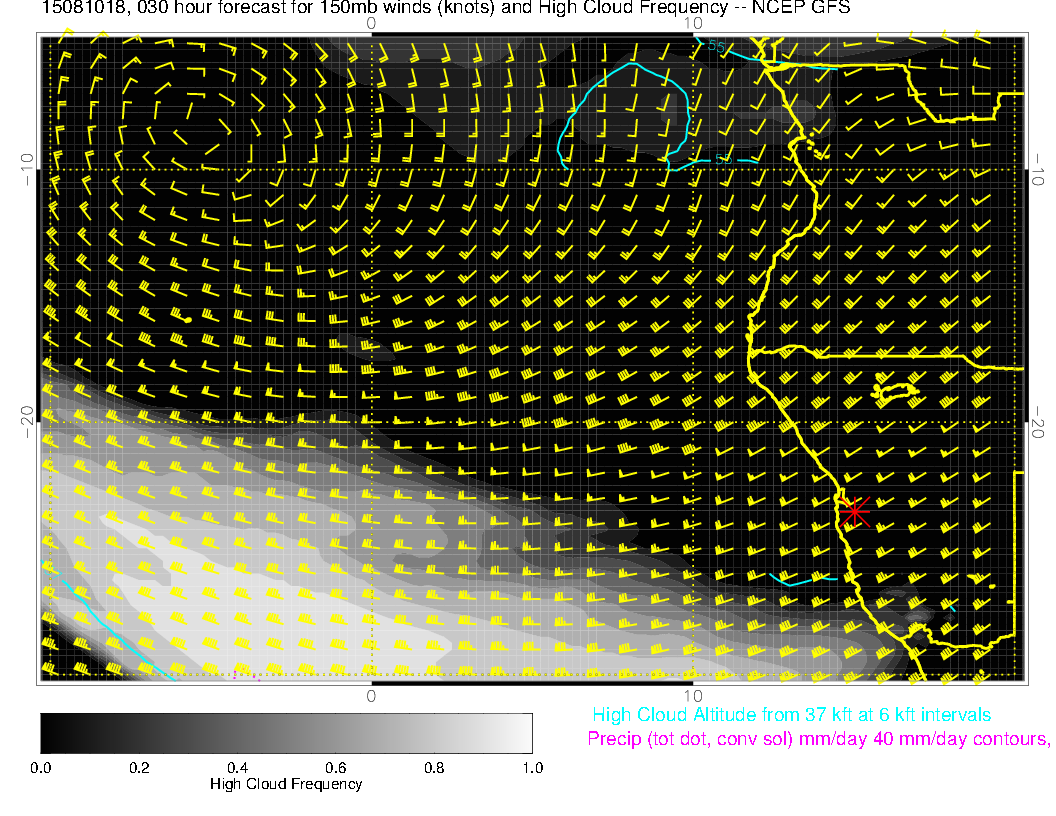The height and width of the screenshot is (816, 1056).
Task: Click the 'High Cloud Frequency' colorbar label
Action: (286, 784)
